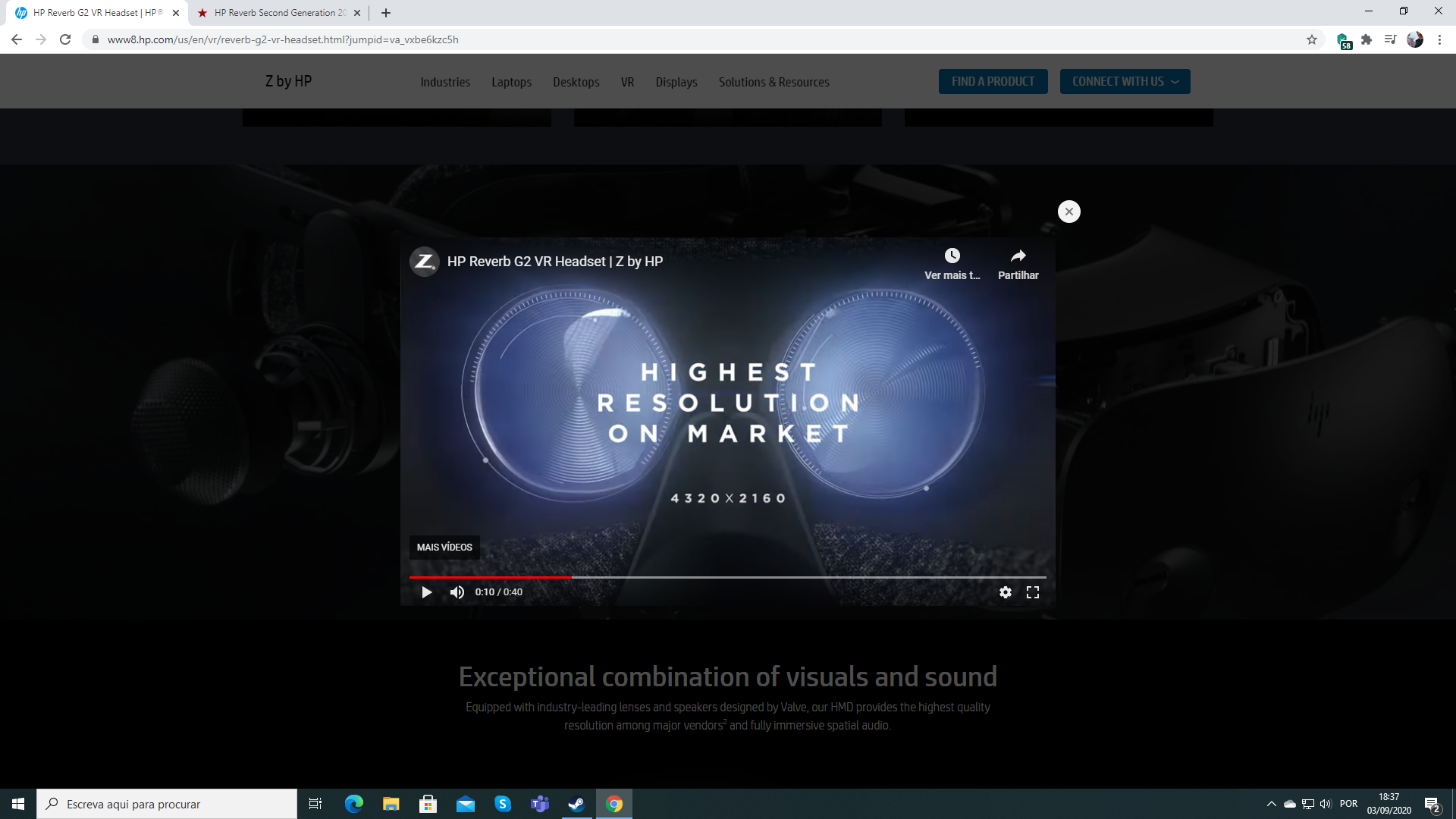Open Microsoft Teams from taskbar
1456x819 pixels.
pos(540,804)
